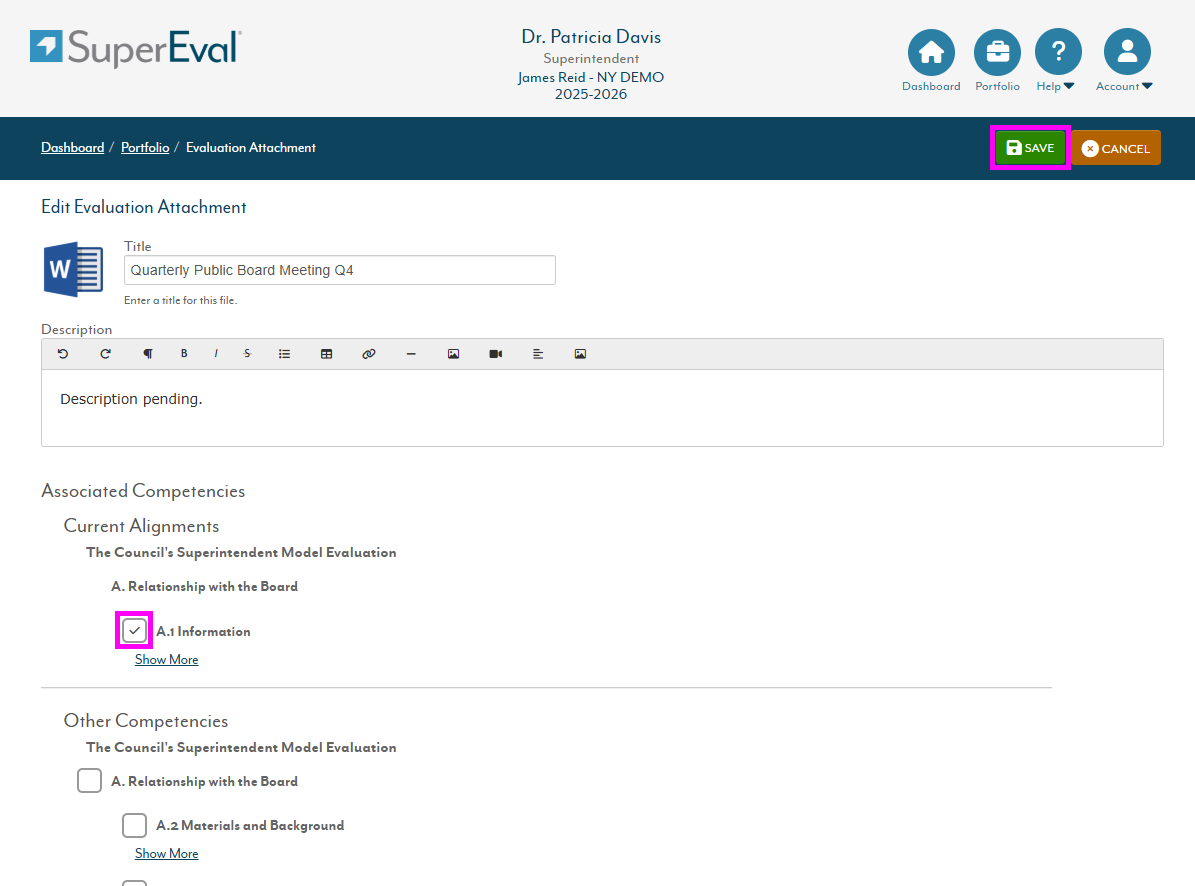1195x886 pixels.
Task: Open the Help dropdown menu
Action: [x=1057, y=59]
